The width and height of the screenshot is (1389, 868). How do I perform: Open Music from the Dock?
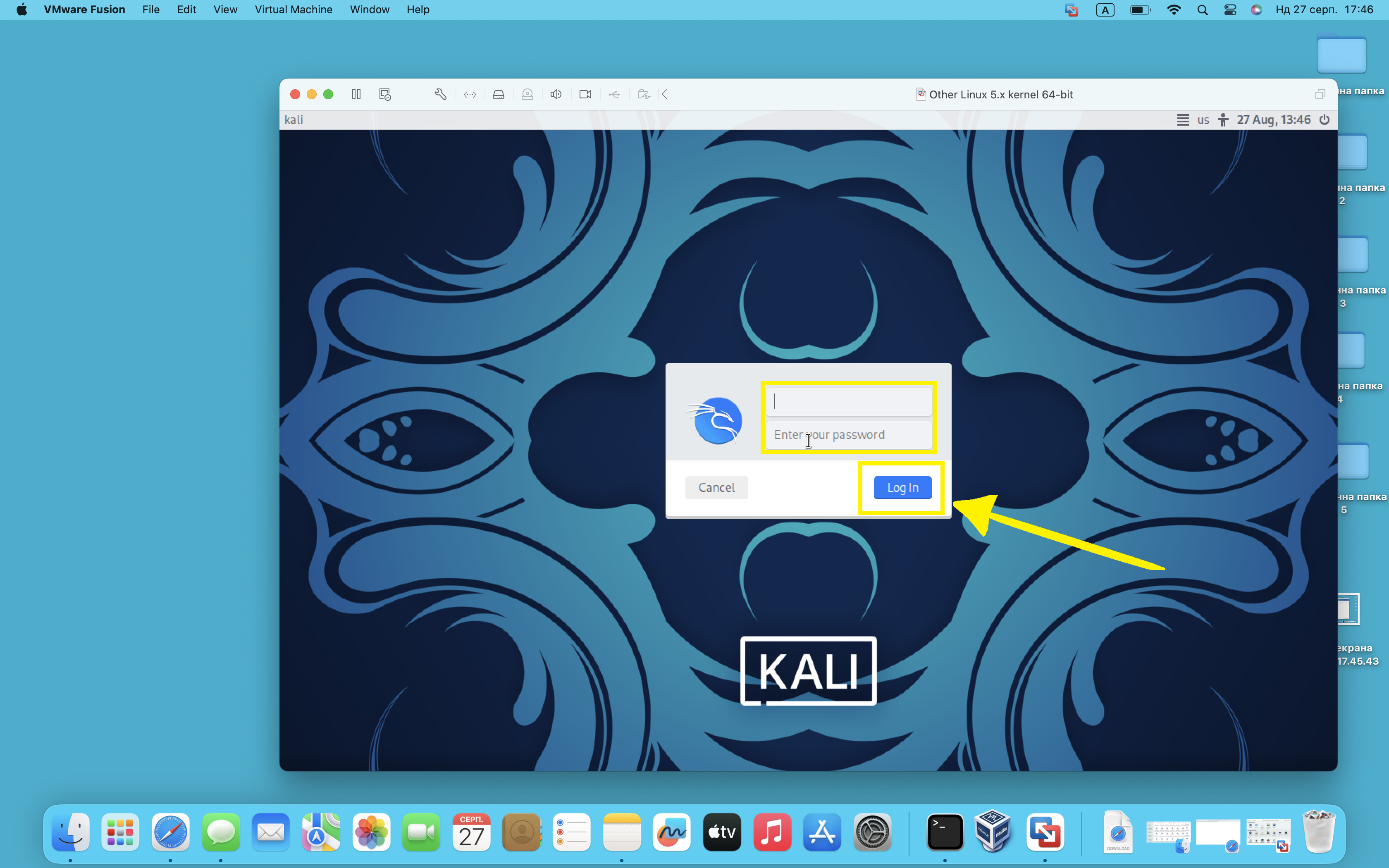tap(773, 832)
